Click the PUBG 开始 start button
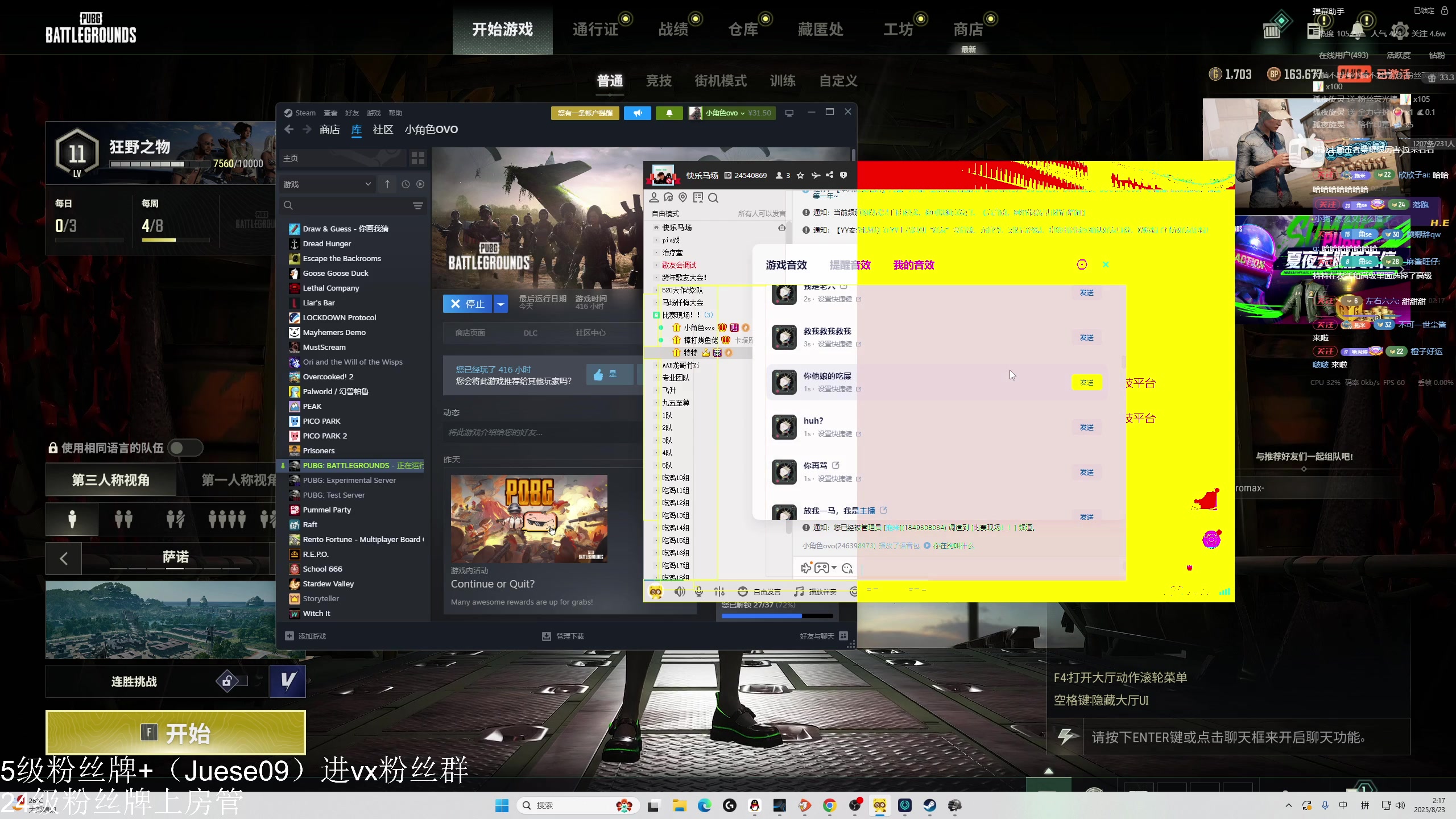Viewport: 1456px width, 819px height. point(176,733)
